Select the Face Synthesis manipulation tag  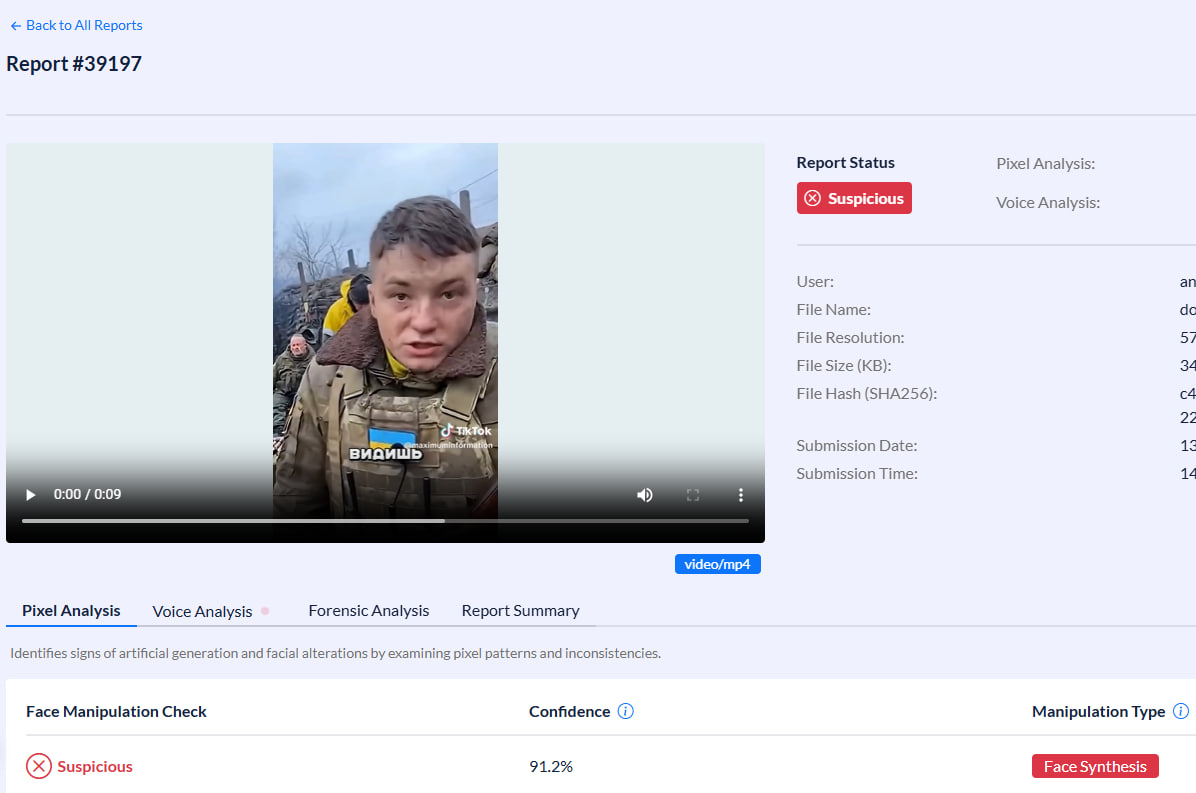1095,766
